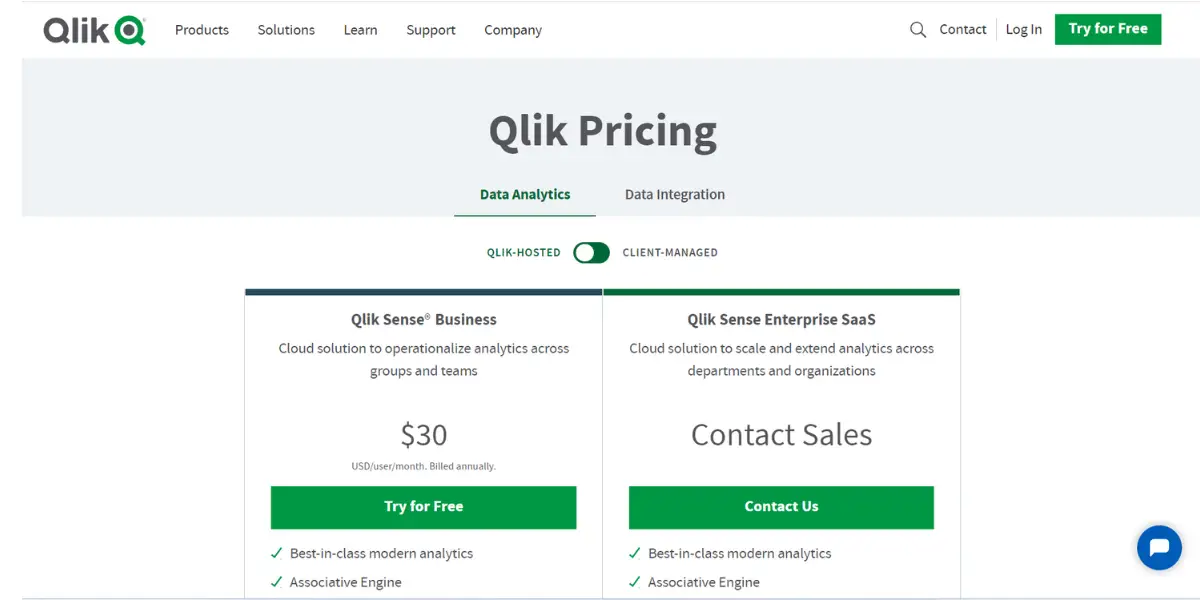Click the $30 price in Business plan
The height and width of the screenshot is (600, 1200).
click(x=424, y=435)
